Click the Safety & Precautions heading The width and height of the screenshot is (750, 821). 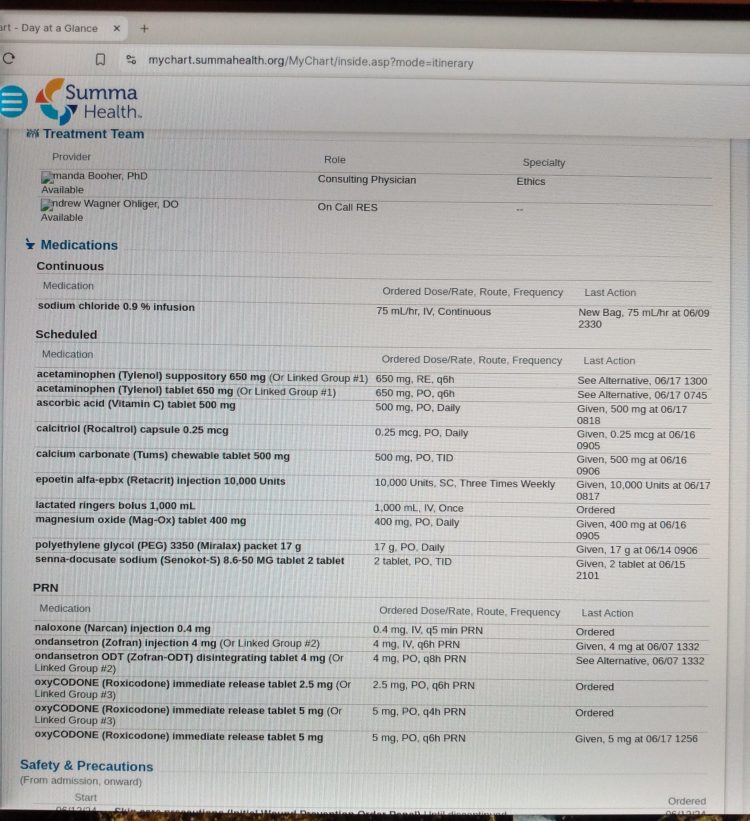(x=87, y=766)
